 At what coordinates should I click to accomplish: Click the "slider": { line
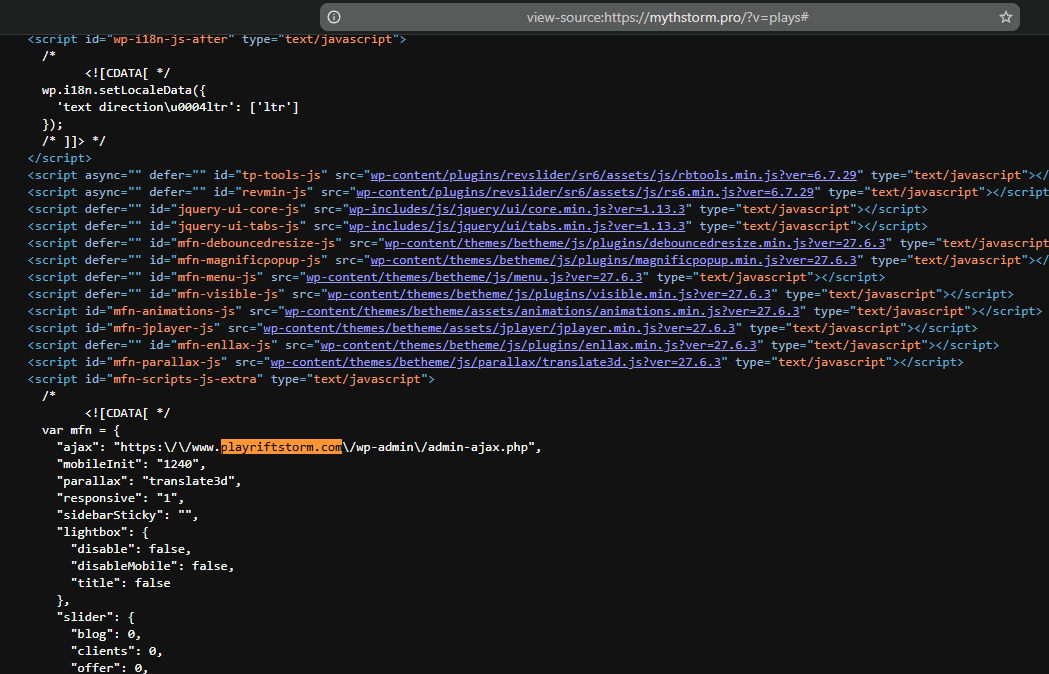click(x=96, y=617)
